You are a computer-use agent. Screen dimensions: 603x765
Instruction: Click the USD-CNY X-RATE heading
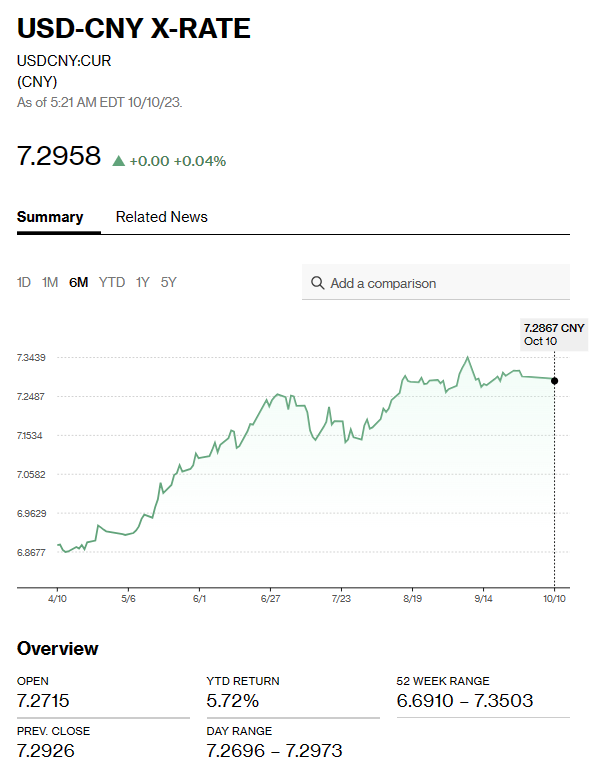134,29
